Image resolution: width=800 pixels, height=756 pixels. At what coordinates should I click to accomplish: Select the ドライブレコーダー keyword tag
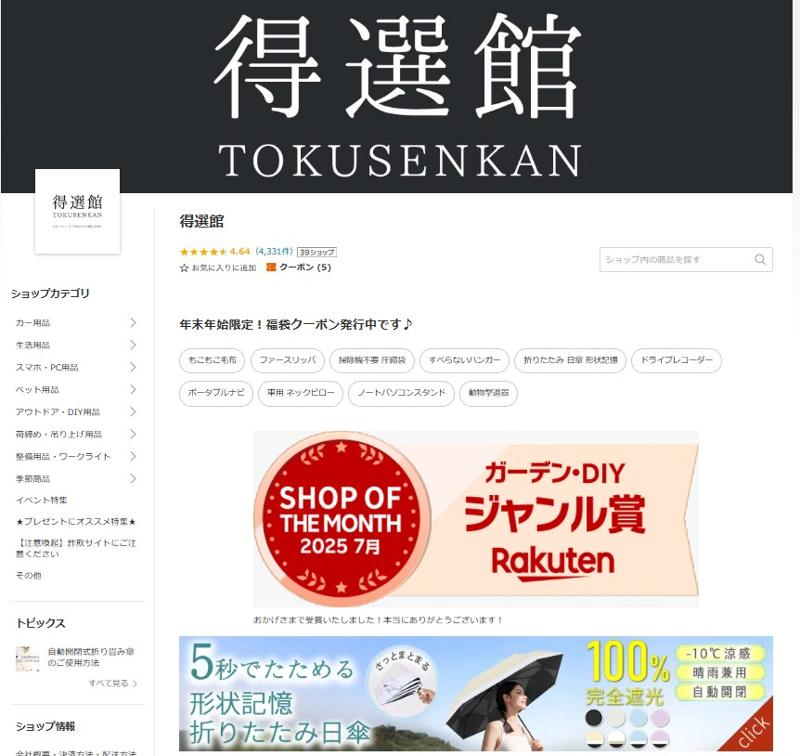677,360
